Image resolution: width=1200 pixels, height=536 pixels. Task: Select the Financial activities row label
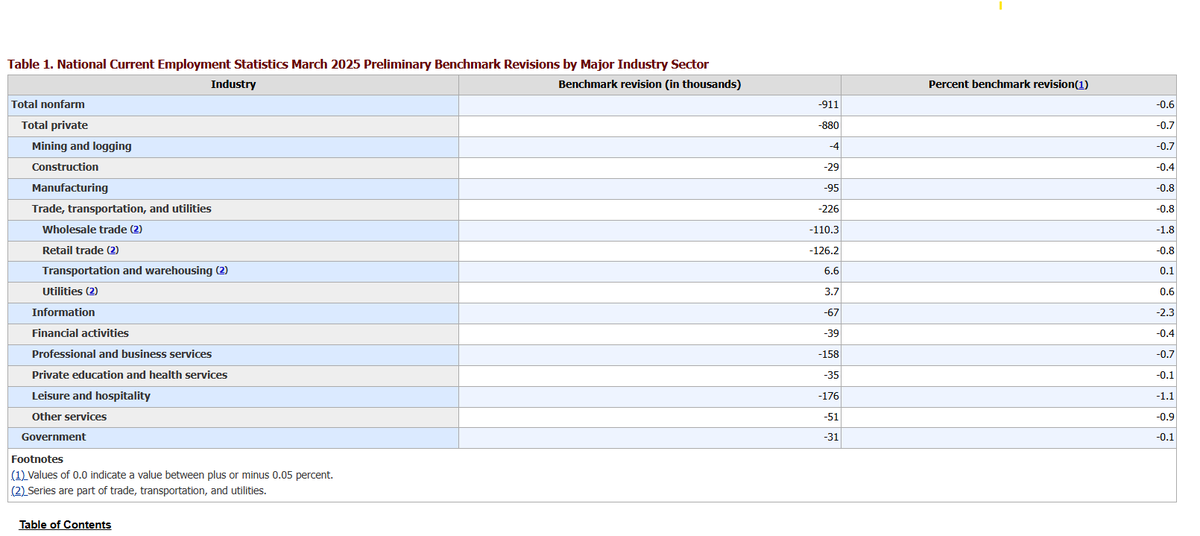pyautogui.click(x=80, y=334)
